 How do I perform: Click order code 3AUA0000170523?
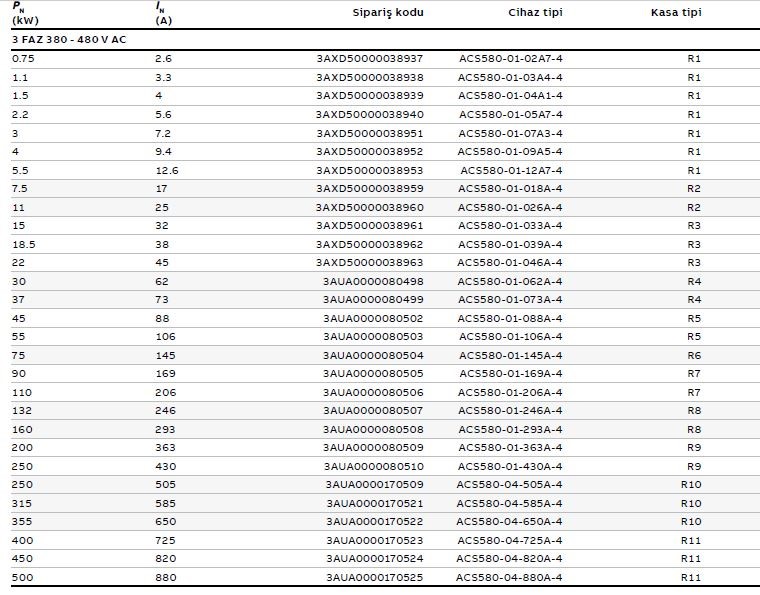tap(375, 541)
